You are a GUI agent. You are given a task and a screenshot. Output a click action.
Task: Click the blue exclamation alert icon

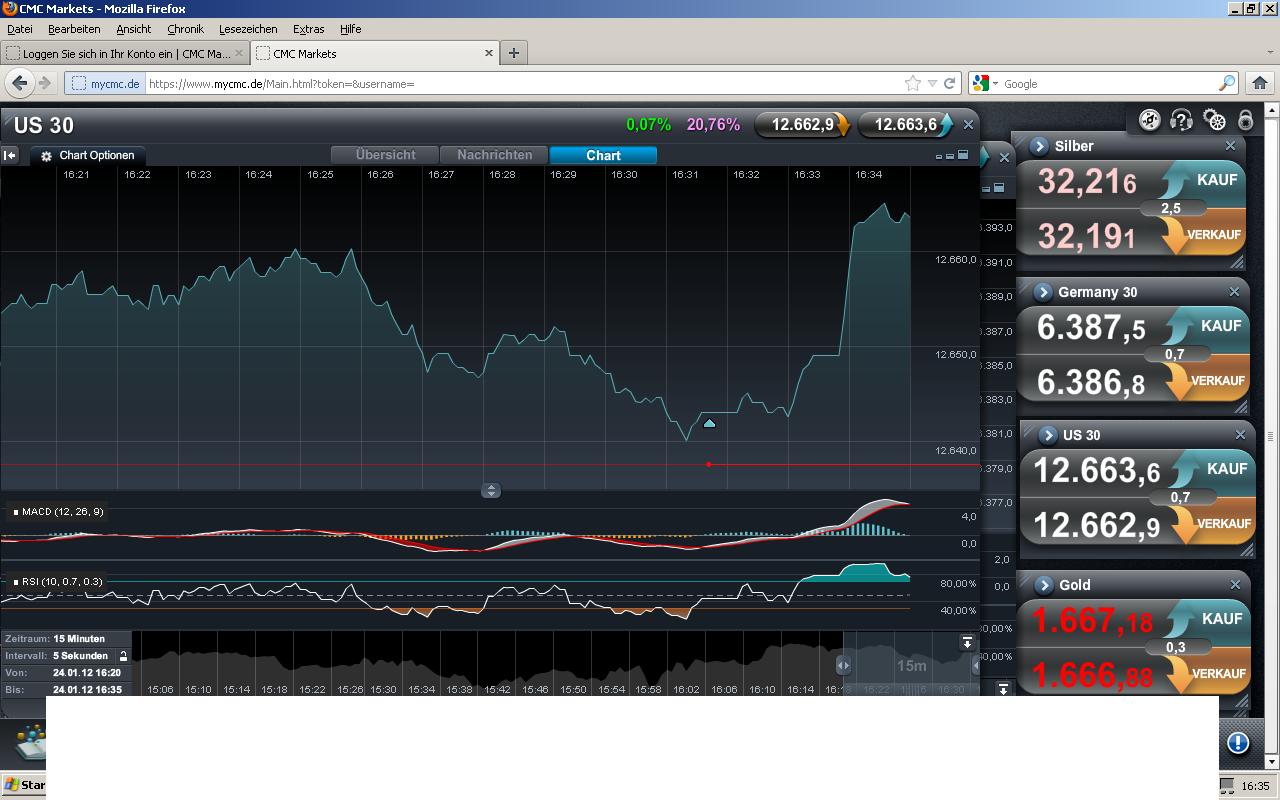[1237, 743]
